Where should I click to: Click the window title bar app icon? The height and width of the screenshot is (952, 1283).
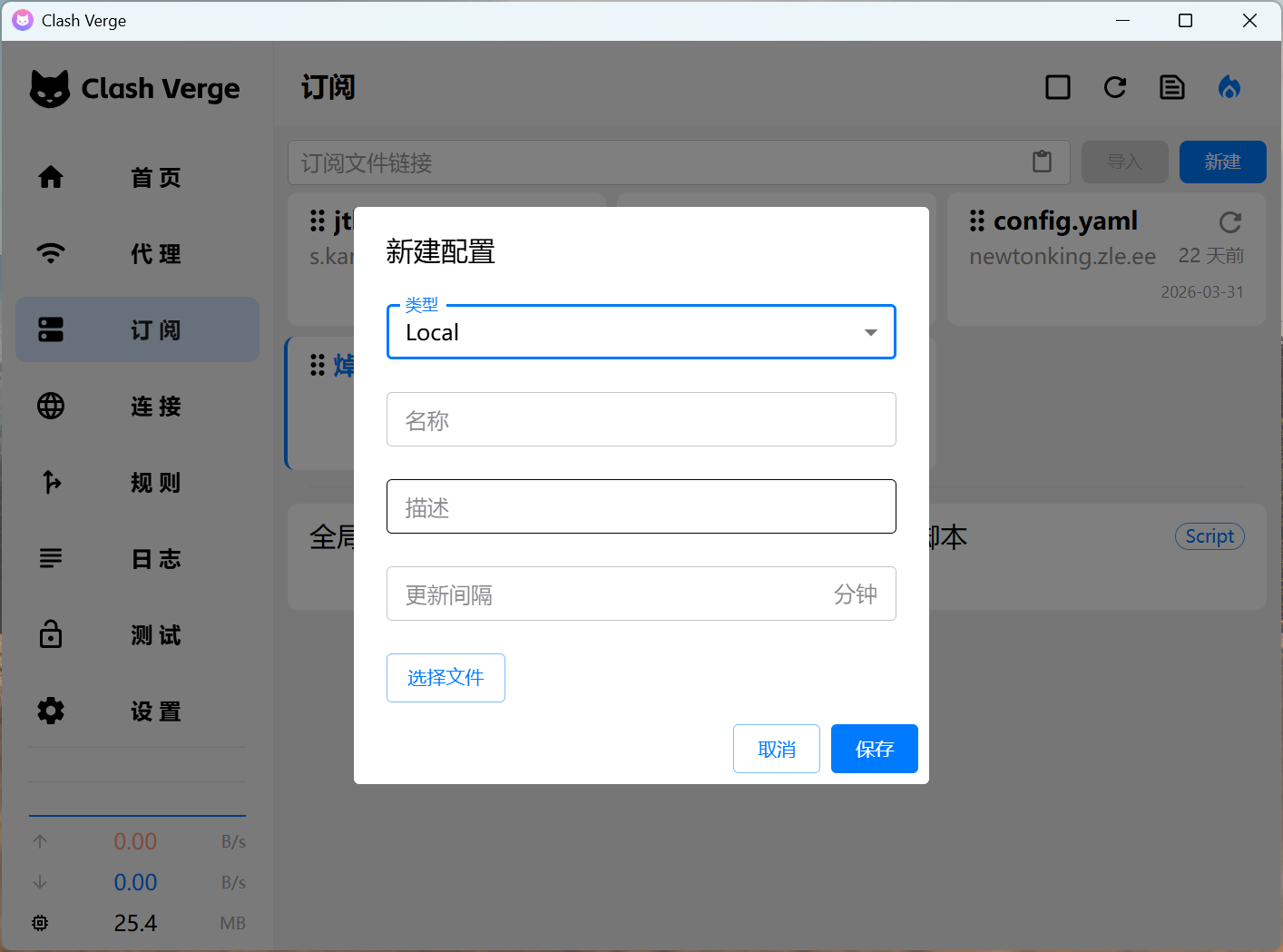click(x=23, y=20)
